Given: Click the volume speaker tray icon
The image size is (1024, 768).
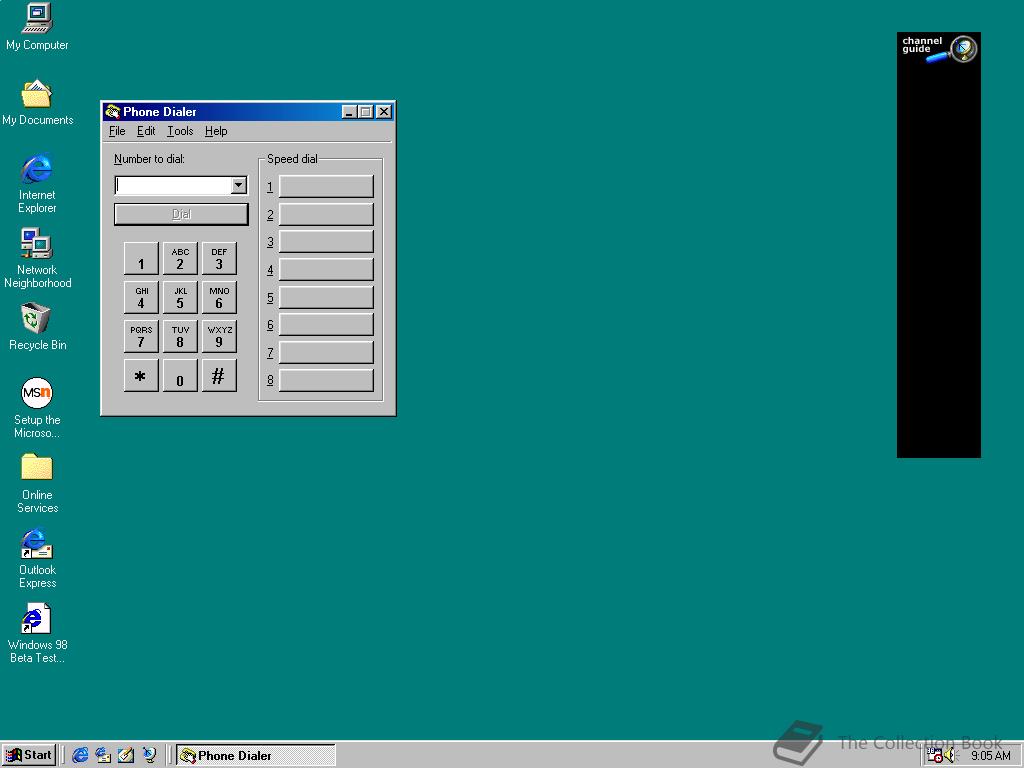Looking at the screenshot, I should pos(950,756).
